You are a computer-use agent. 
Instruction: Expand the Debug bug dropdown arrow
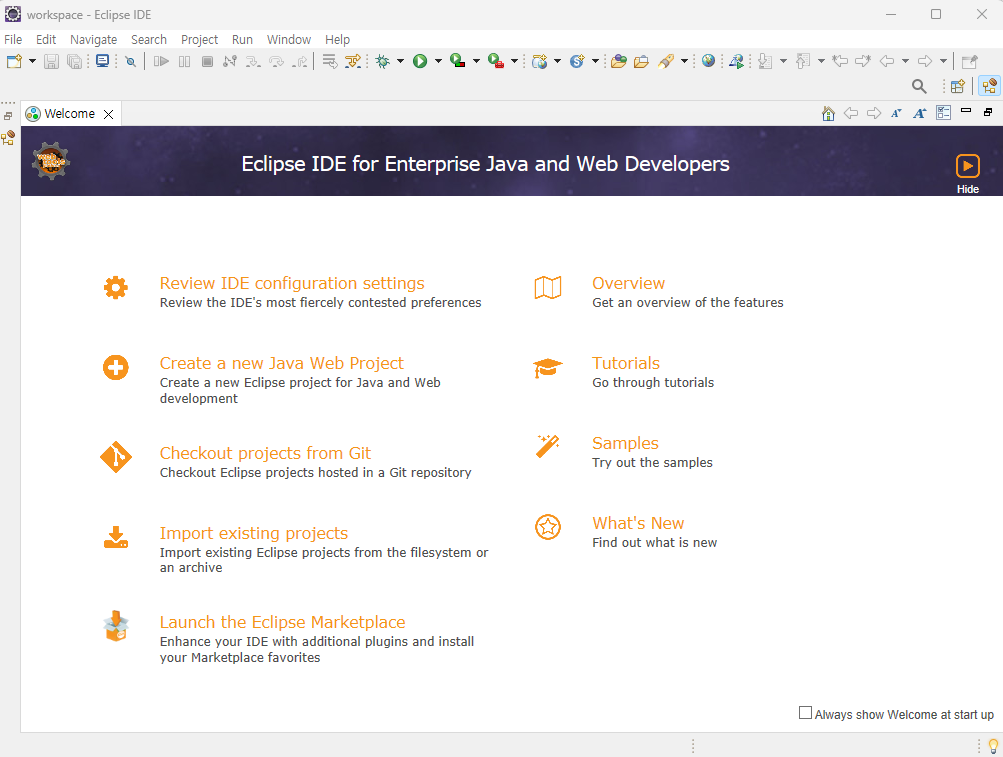400,61
